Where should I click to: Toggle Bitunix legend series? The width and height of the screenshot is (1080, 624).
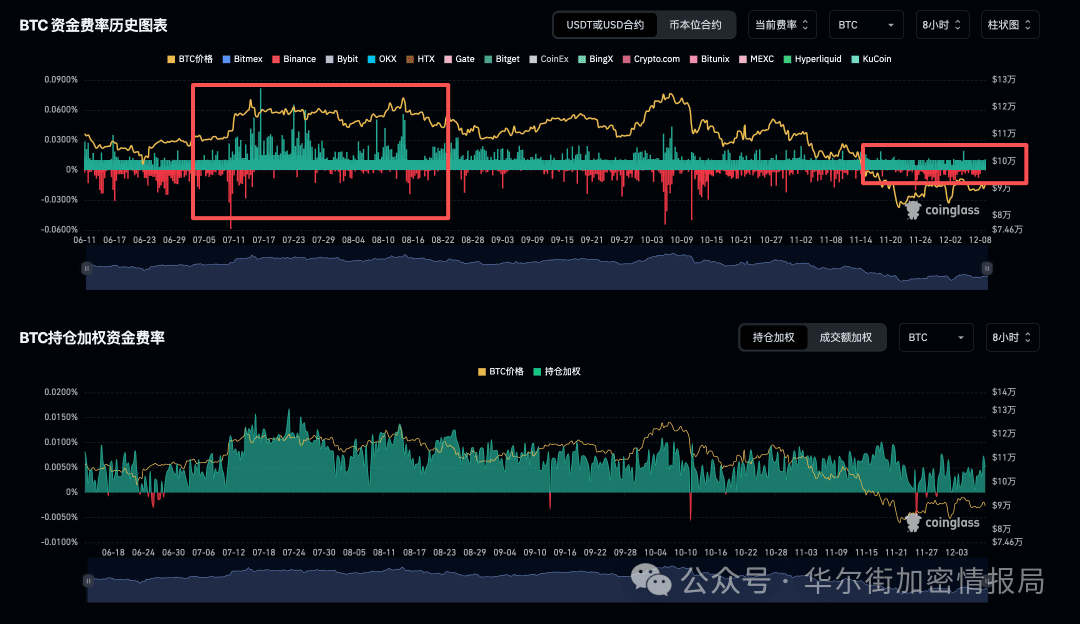[709, 59]
